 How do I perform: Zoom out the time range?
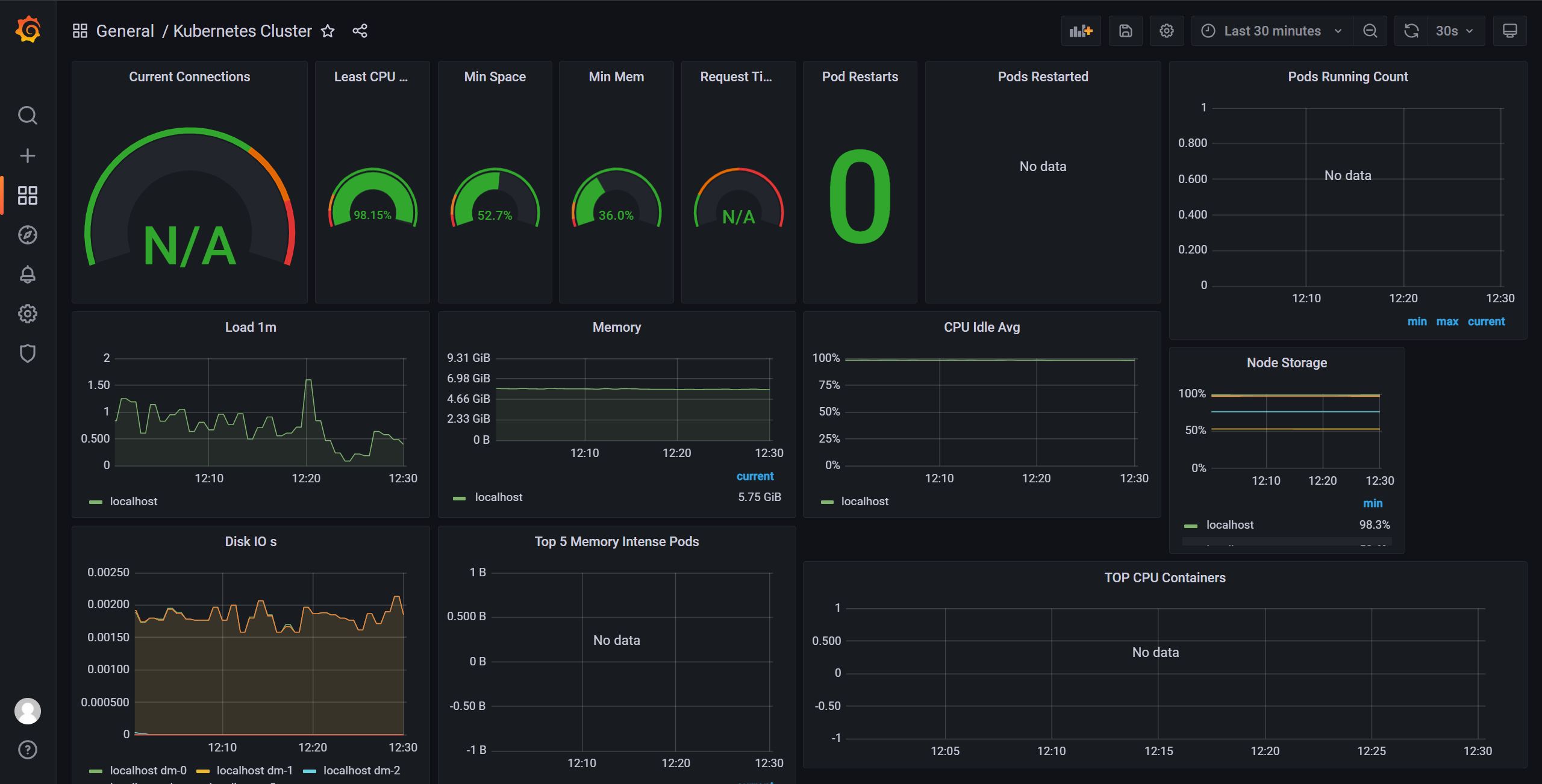[1370, 31]
